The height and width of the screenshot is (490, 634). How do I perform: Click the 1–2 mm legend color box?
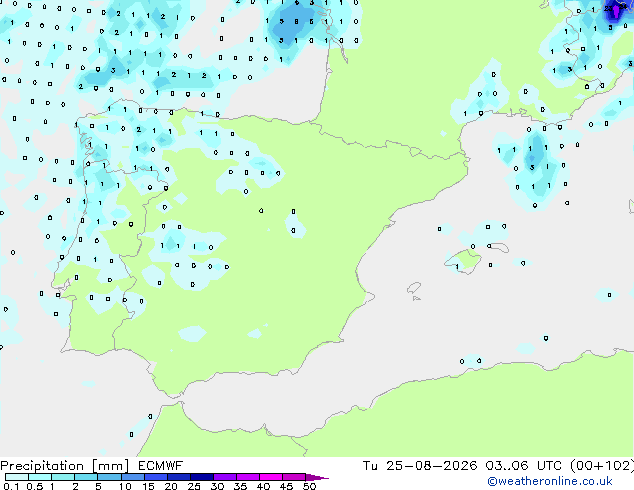[x=63, y=477]
